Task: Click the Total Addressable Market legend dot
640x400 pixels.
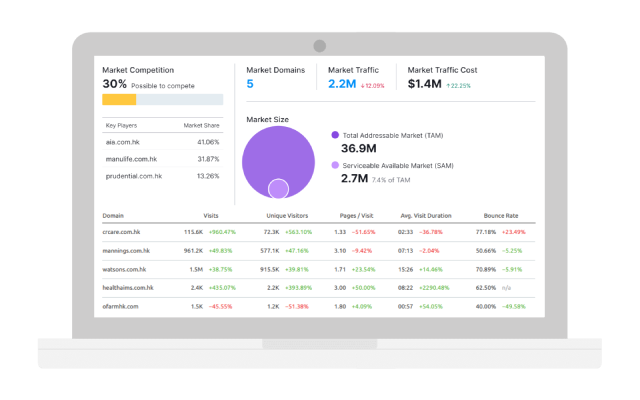Action: (x=335, y=133)
